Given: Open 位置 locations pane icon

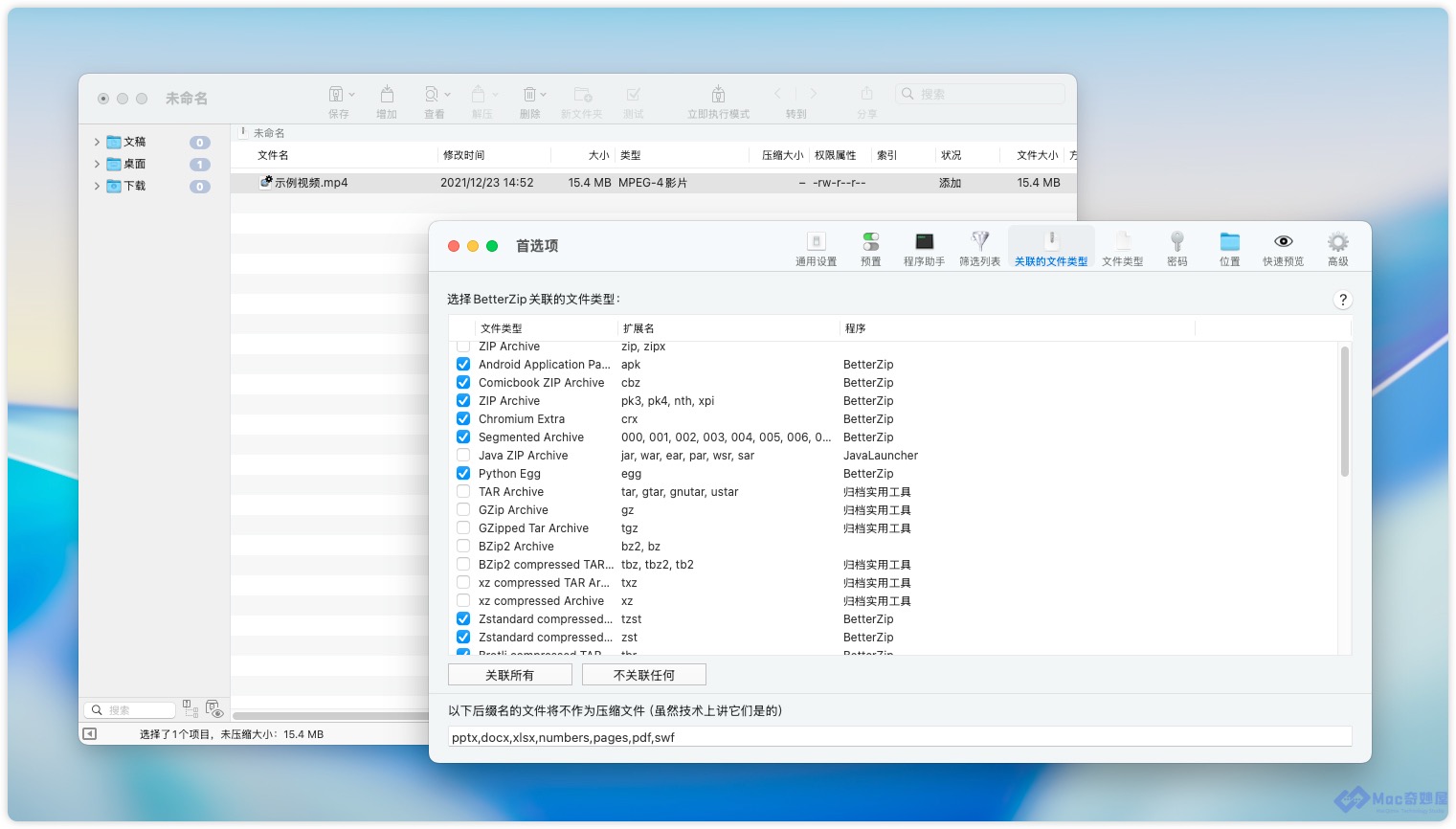Looking at the screenshot, I should (1230, 242).
